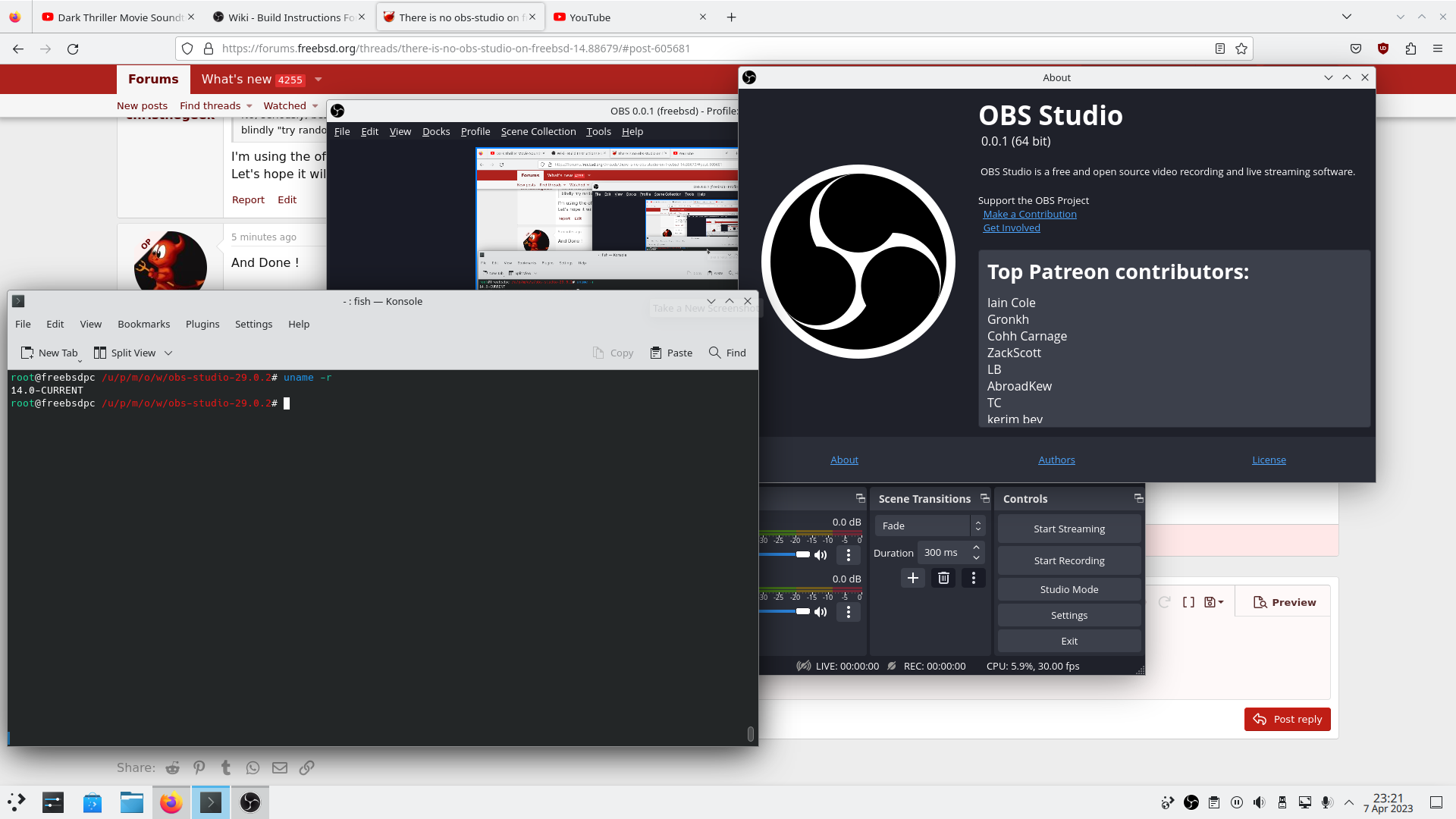The image size is (1456, 819).
Task: Click Make a Contribution link
Action: (1029, 214)
